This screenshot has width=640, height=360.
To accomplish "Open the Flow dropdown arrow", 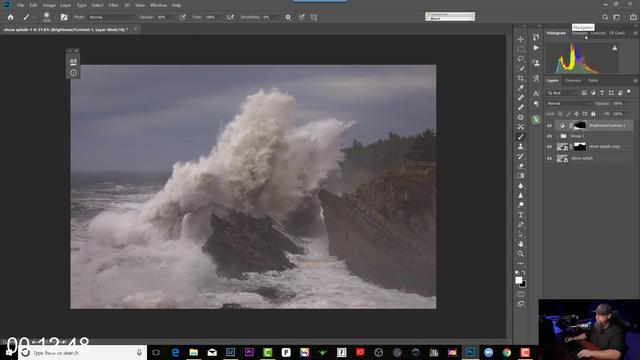I will coord(220,17).
